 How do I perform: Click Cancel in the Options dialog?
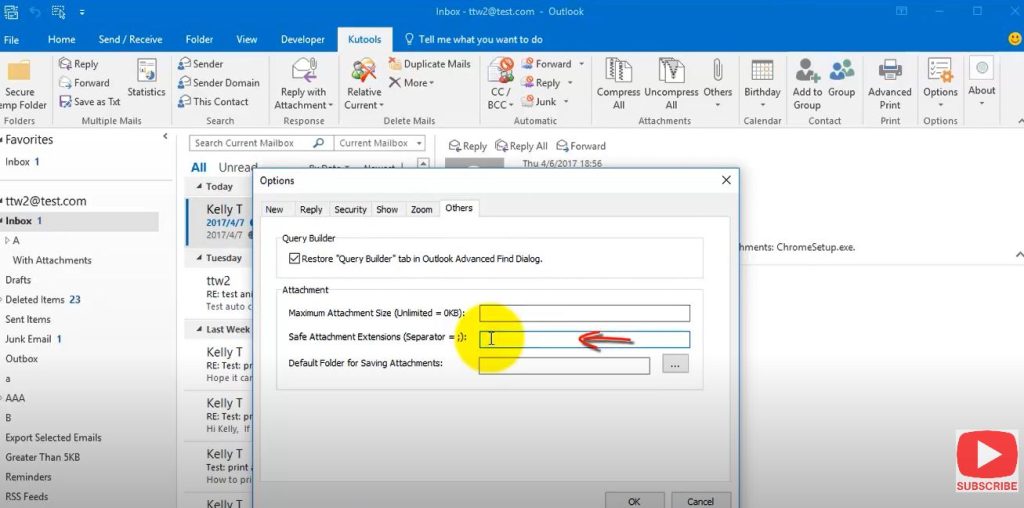click(x=701, y=500)
